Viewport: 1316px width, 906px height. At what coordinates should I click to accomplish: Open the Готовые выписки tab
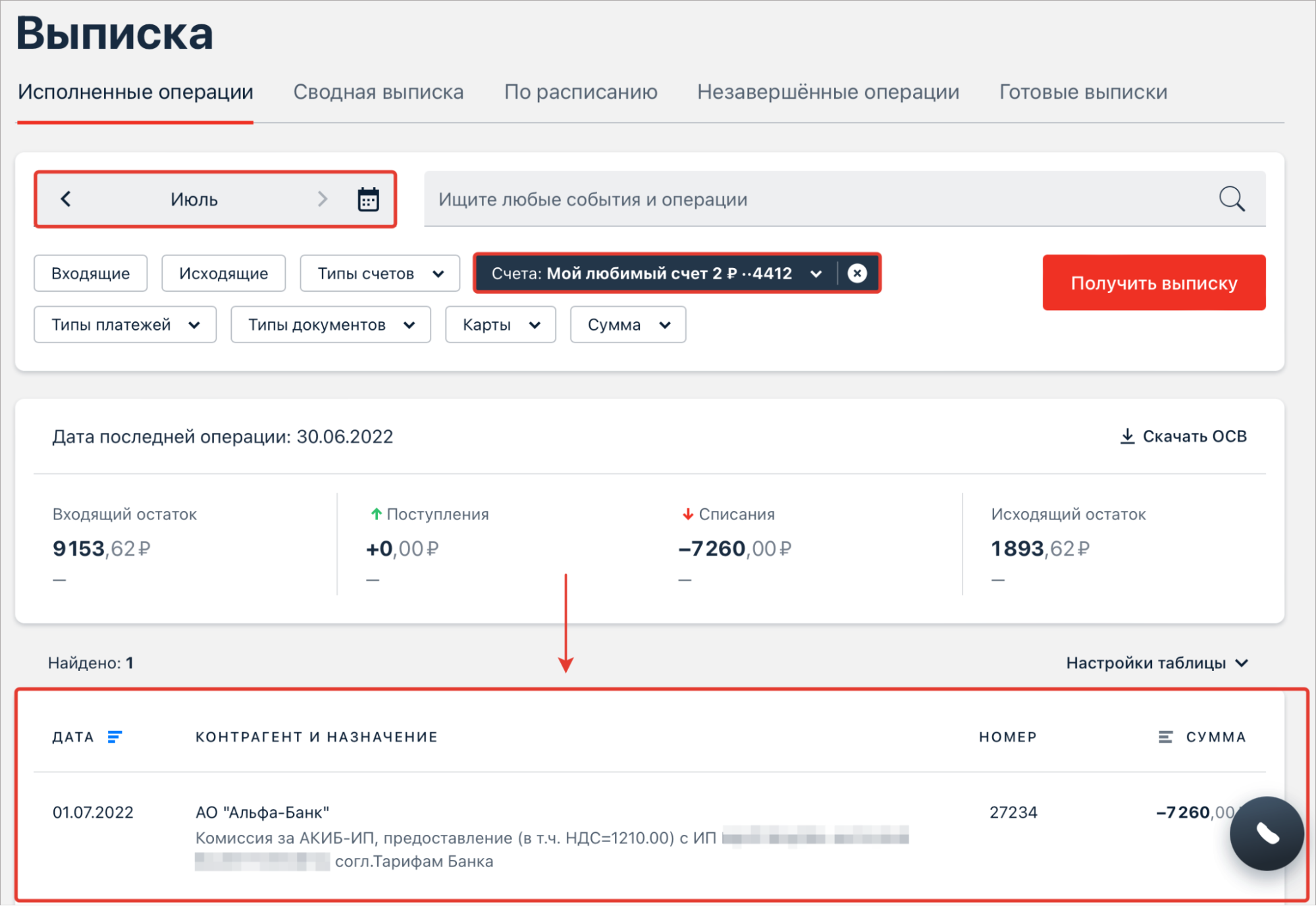(x=1083, y=92)
